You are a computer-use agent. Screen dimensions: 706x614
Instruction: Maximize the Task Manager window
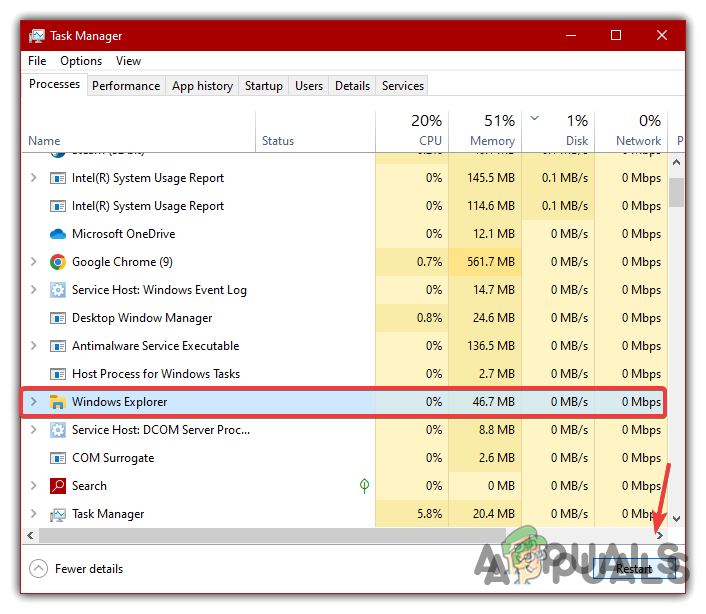coord(616,35)
